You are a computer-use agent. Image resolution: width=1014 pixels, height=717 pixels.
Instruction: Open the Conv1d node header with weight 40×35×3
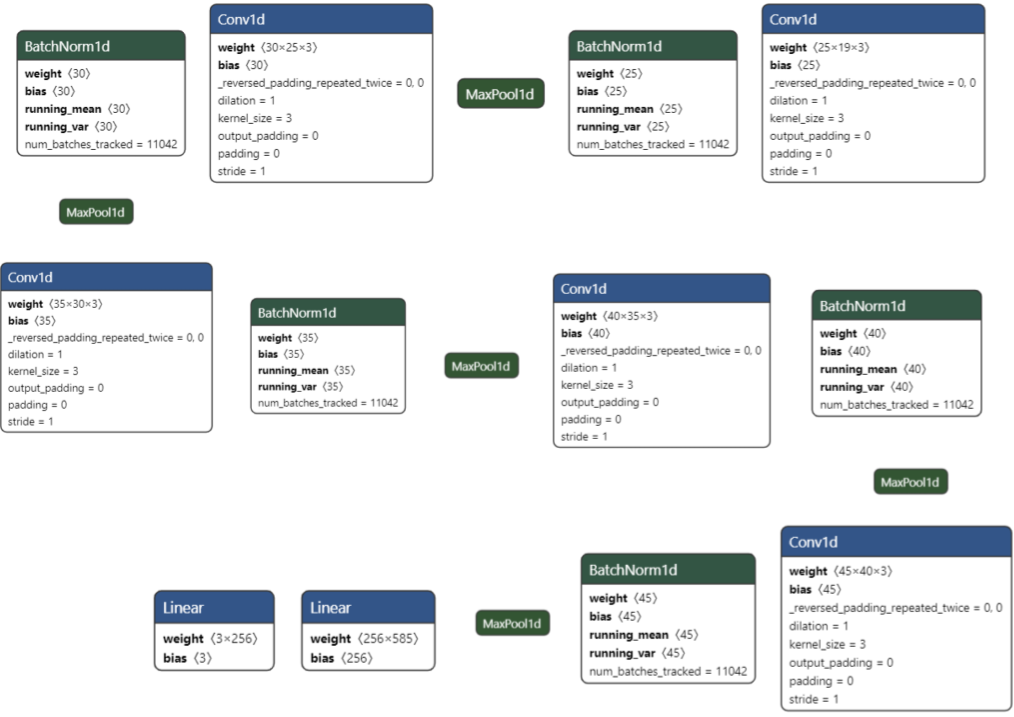point(661,289)
